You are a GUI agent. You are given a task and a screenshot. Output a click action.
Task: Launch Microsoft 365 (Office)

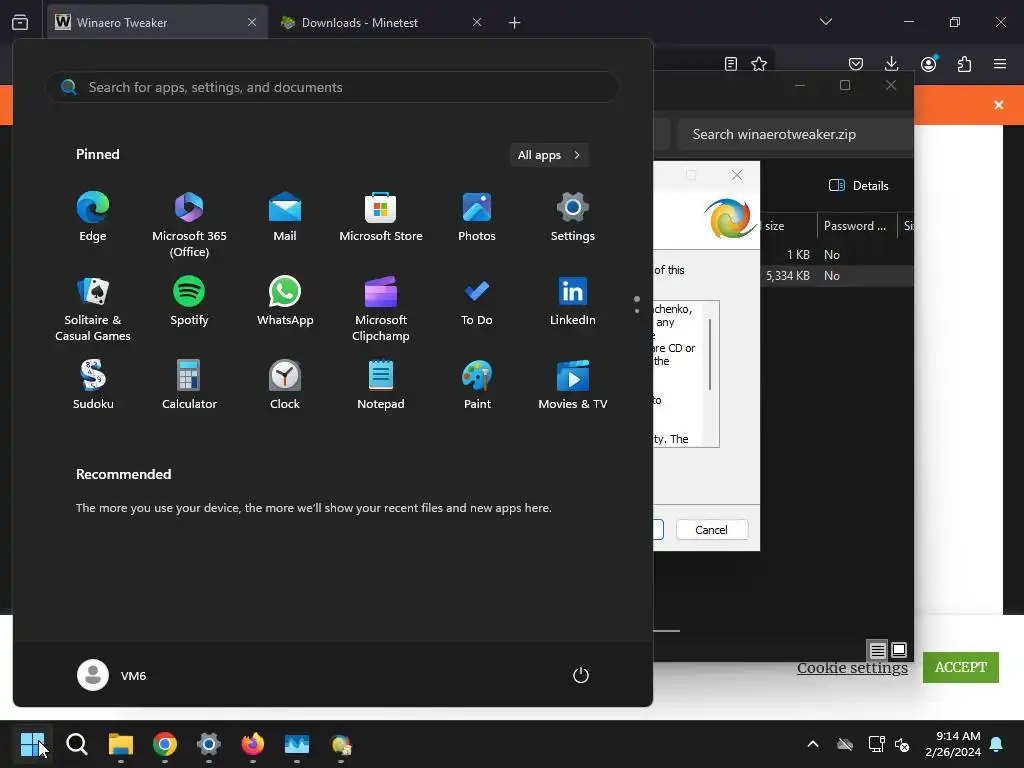pyautogui.click(x=189, y=224)
